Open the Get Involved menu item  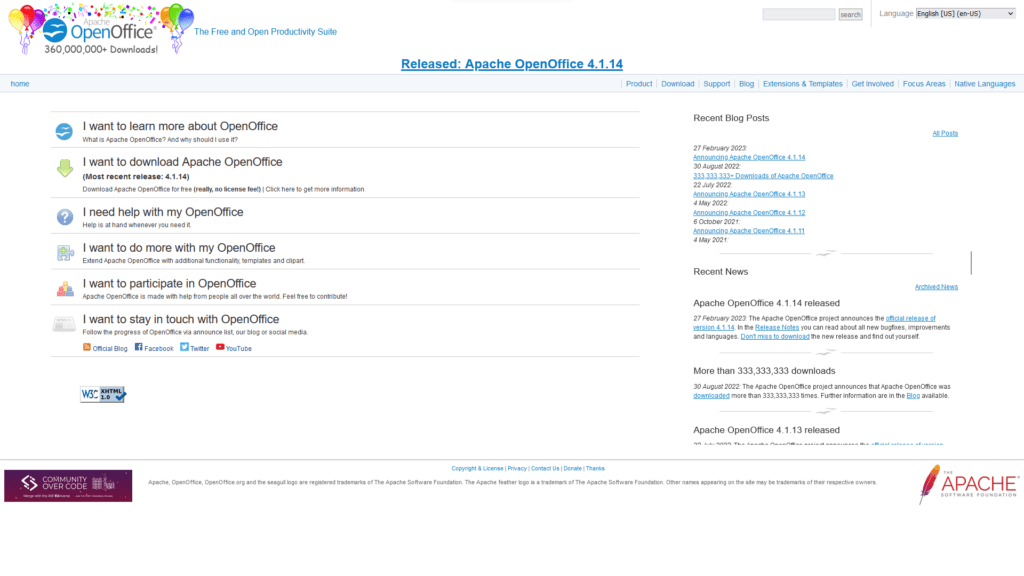872,84
